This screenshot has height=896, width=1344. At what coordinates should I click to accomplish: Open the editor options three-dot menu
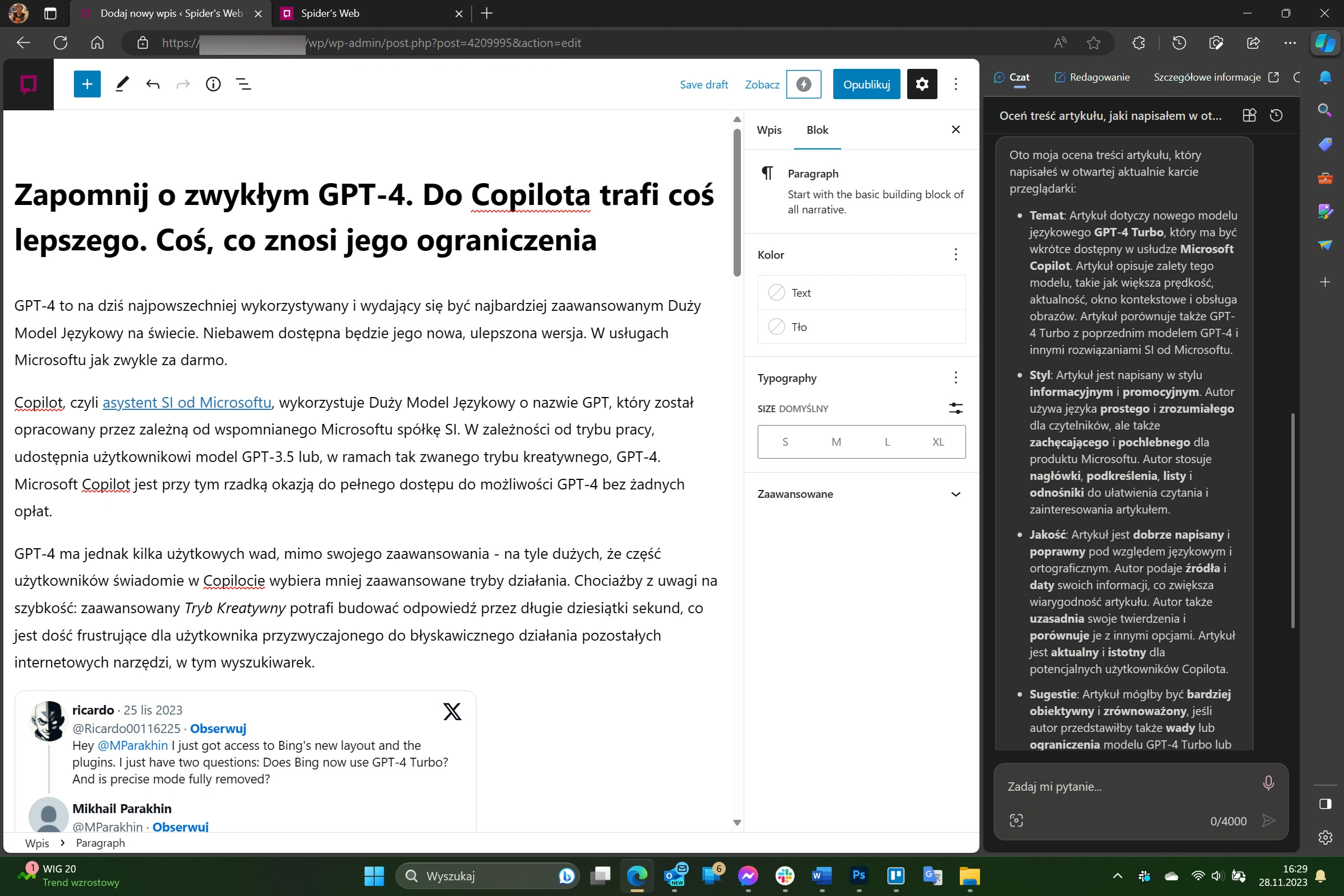point(956,84)
